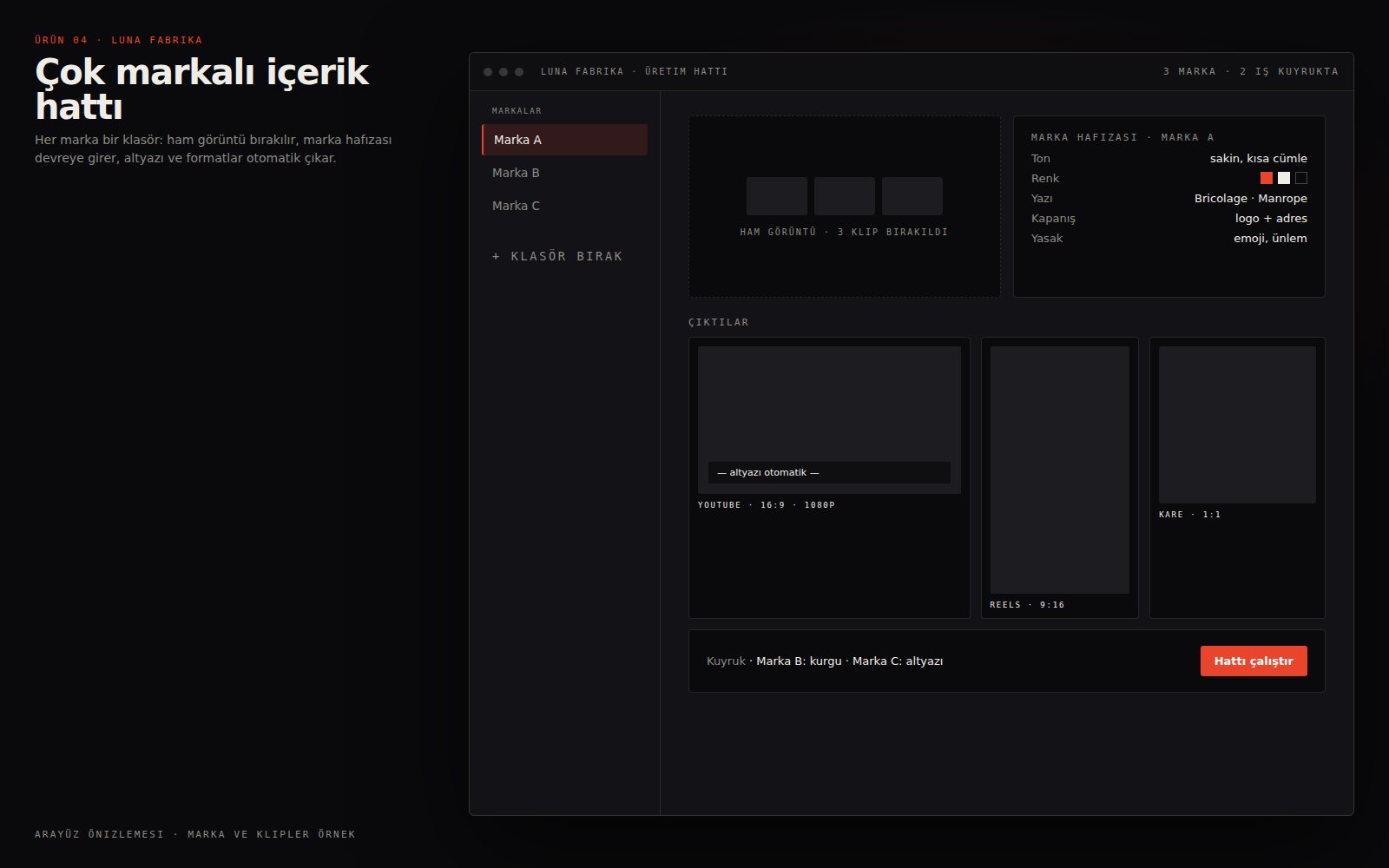
Task: Click the "ARAYÜZ ÖNİZLEMESİ" footer note
Action: pos(99,834)
